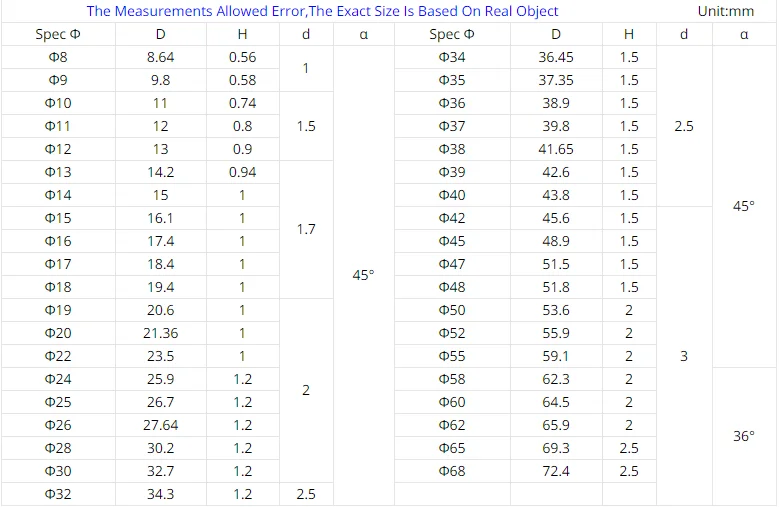Click the left Spec Φ column header

coord(58,34)
